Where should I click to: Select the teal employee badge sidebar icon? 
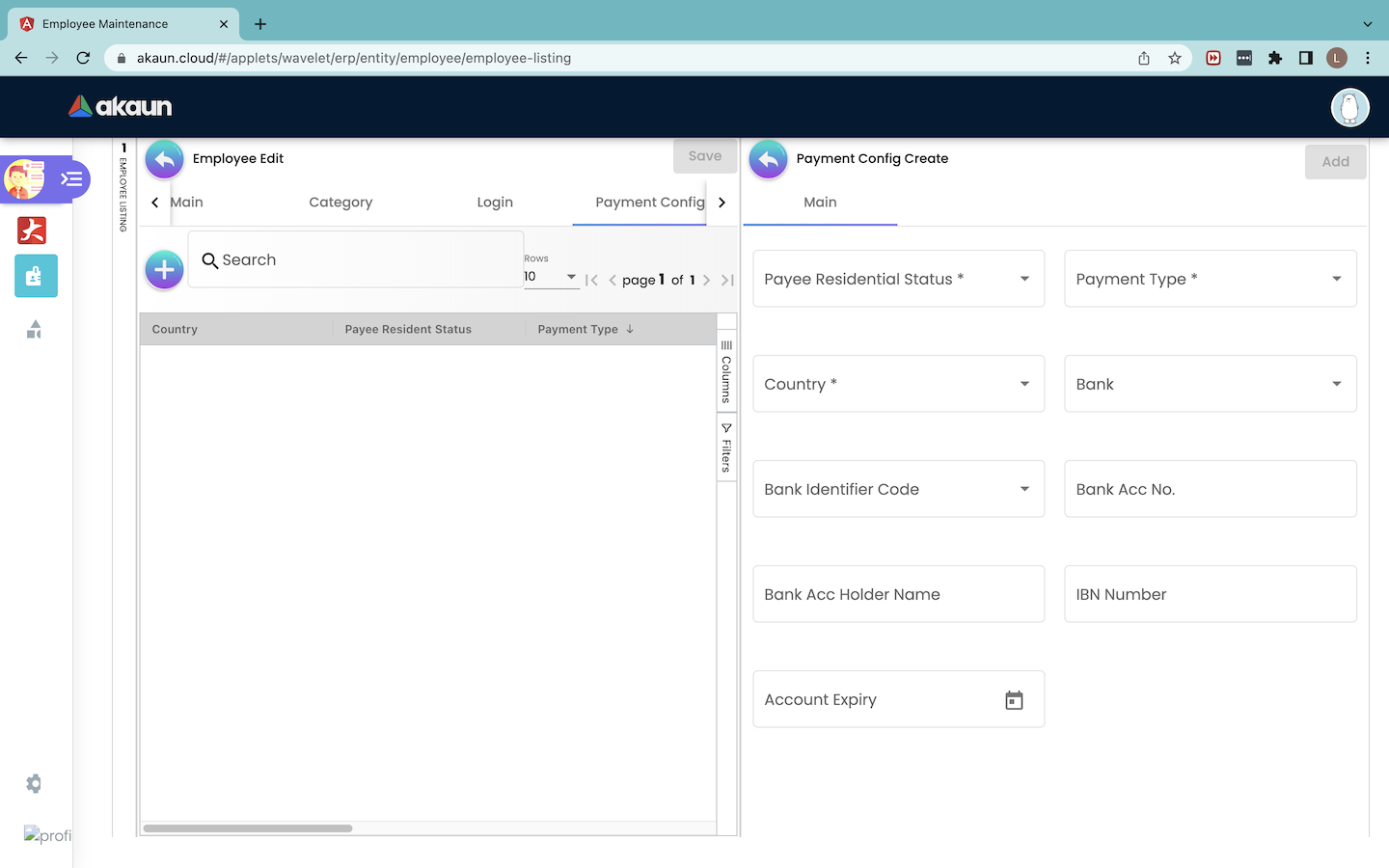click(x=36, y=276)
